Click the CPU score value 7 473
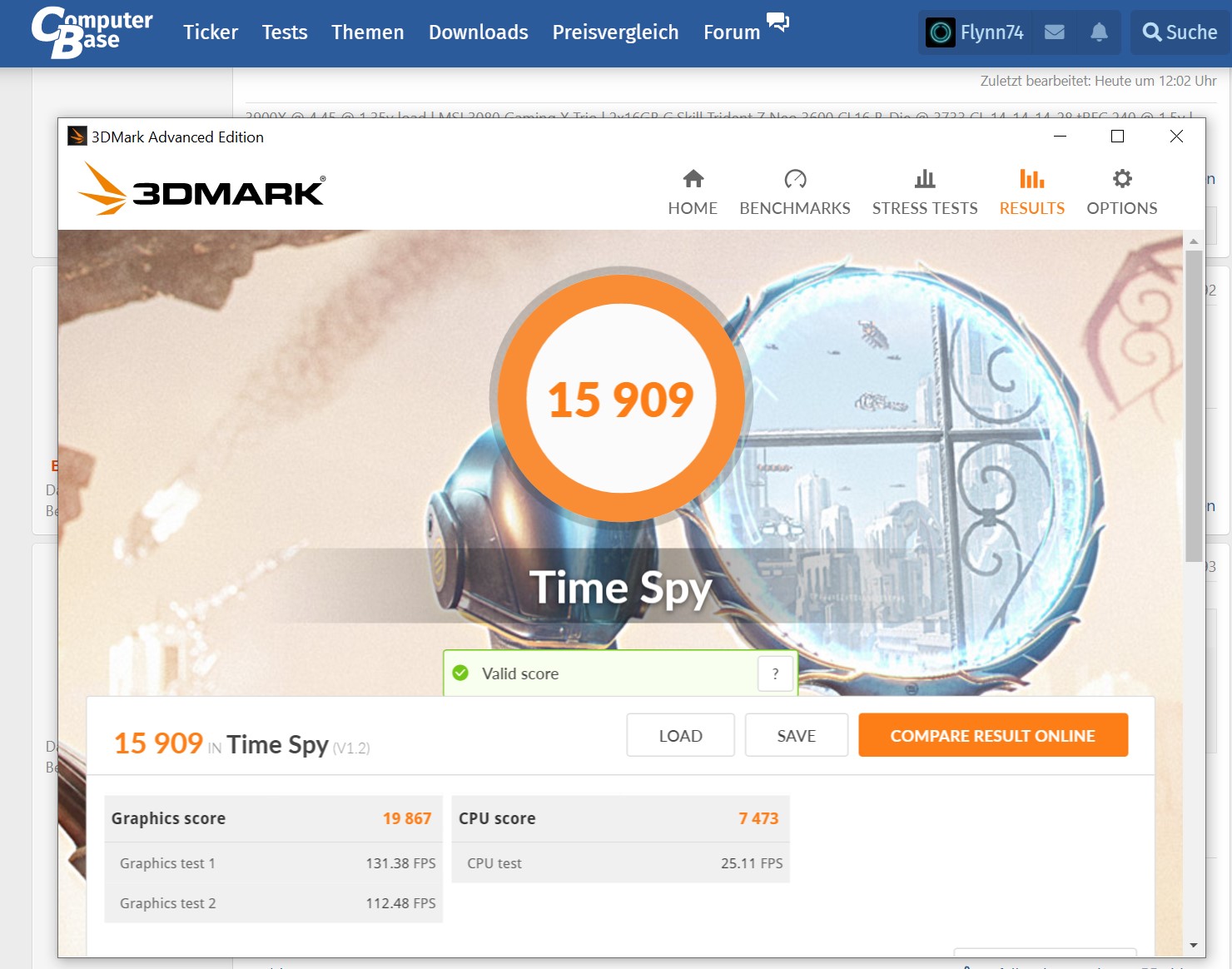The height and width of the screenshot is (969, 1232). [x=758, y=818]
